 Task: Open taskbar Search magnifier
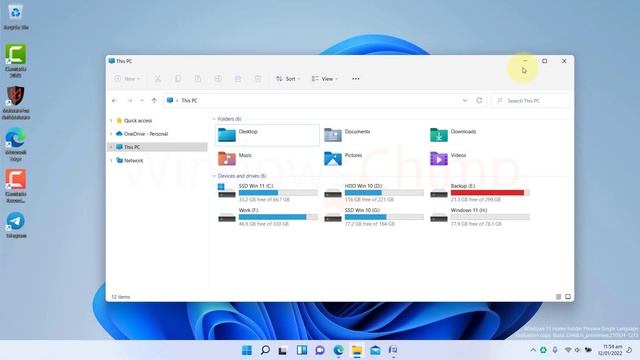[x=265, y=350]
